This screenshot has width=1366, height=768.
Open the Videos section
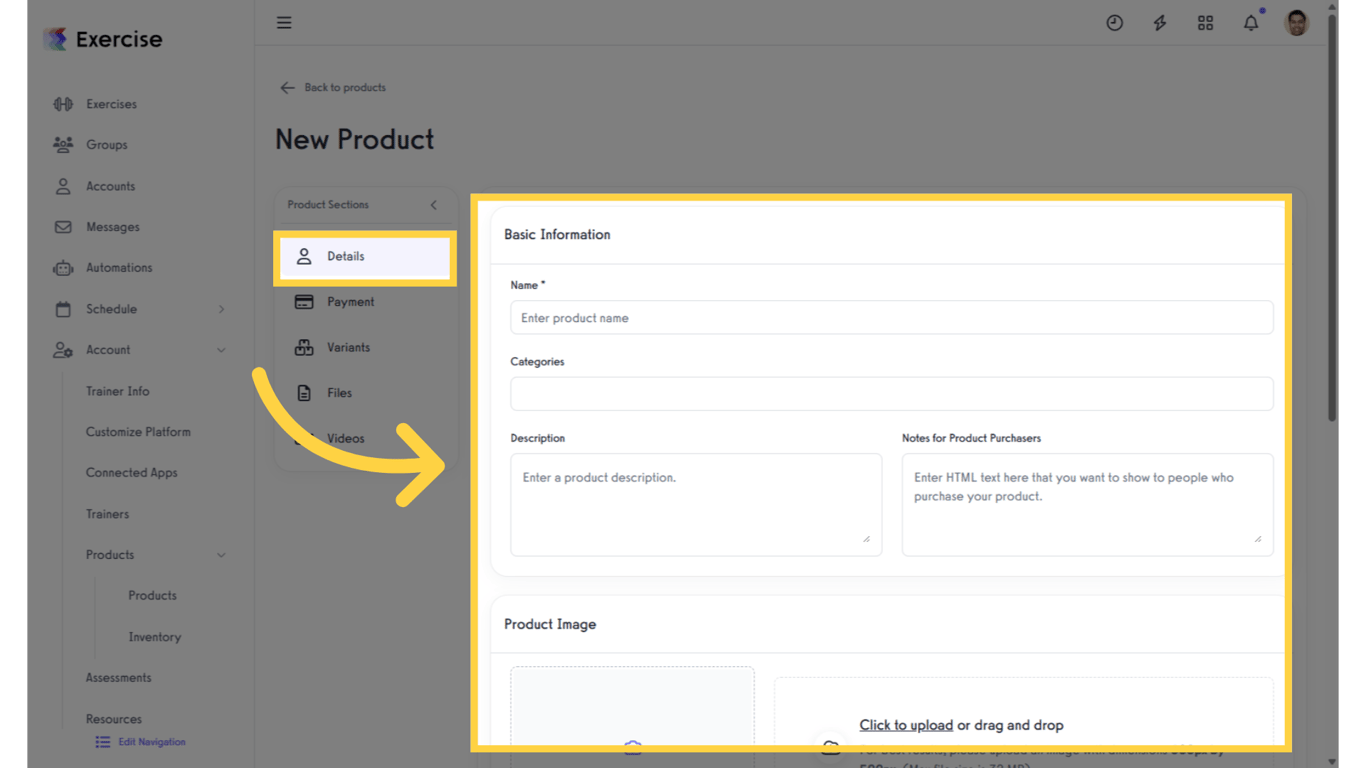pyautogui.click(x=345, y=438)
